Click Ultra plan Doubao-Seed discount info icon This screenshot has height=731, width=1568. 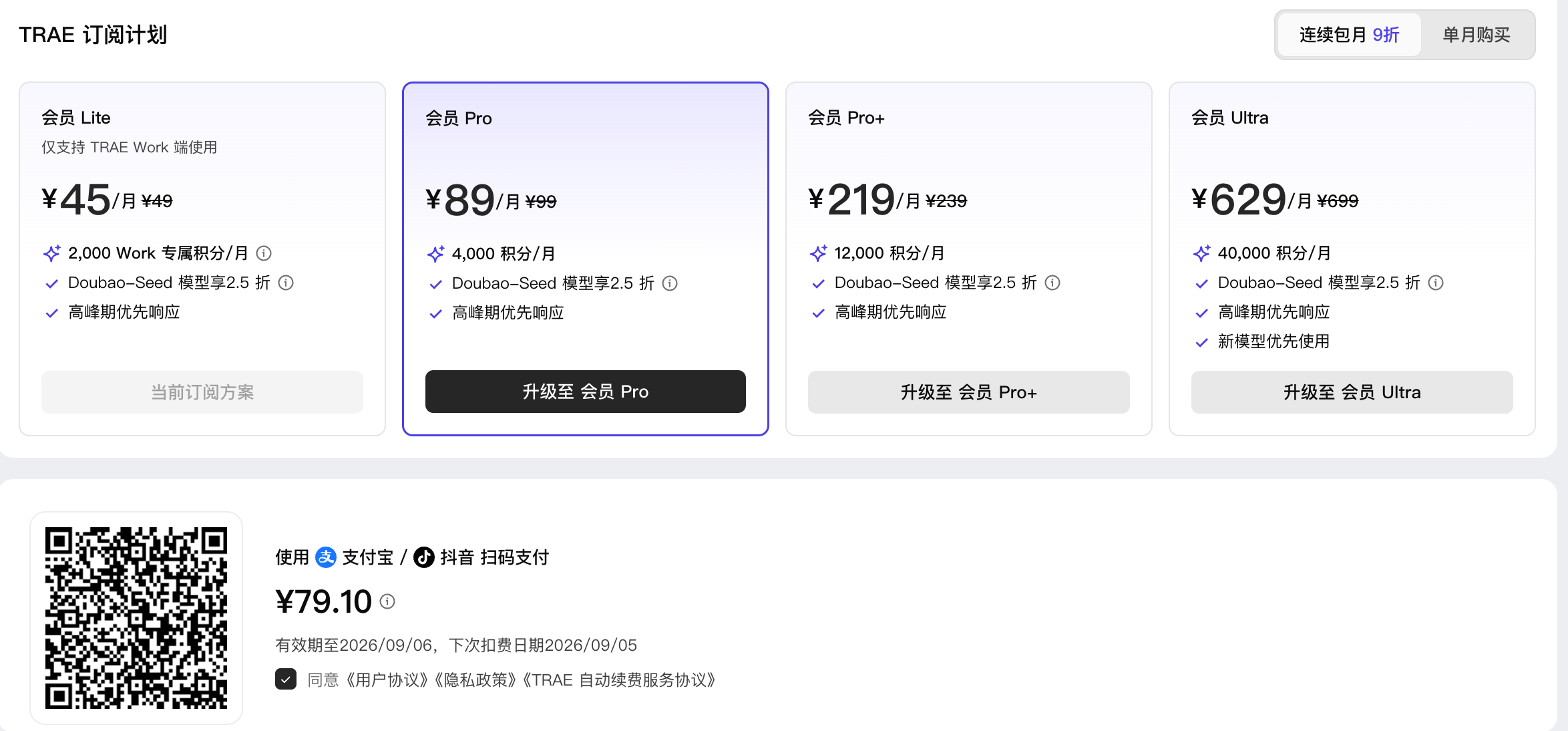click(1436, 283)
